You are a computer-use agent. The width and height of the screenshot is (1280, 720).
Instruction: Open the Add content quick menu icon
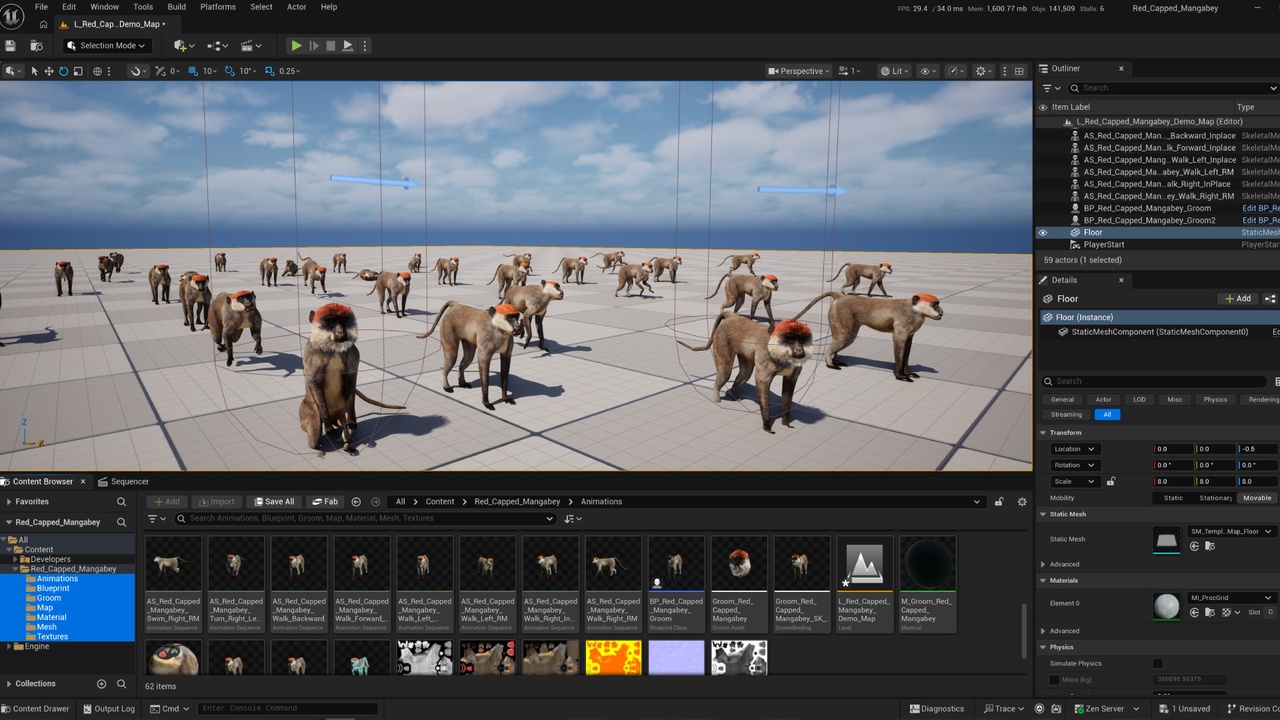click(x=183, y=45)
